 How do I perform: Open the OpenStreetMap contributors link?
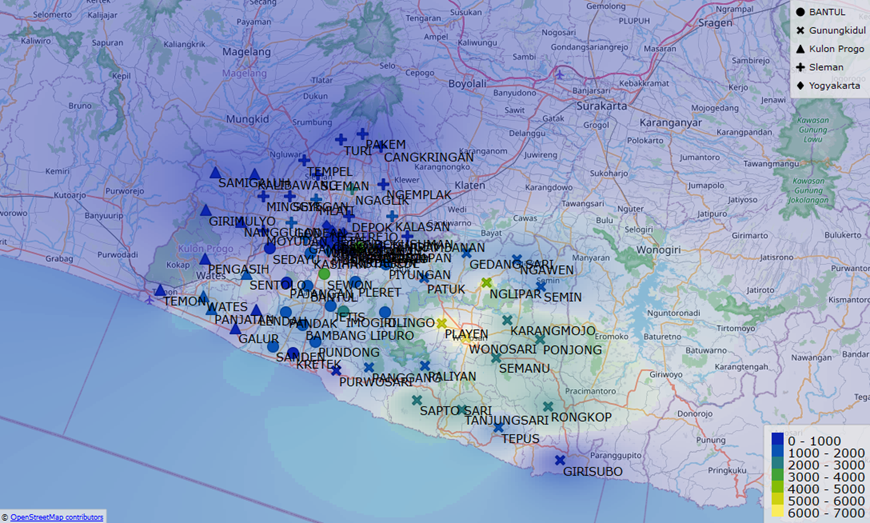(x=56, y=517)
